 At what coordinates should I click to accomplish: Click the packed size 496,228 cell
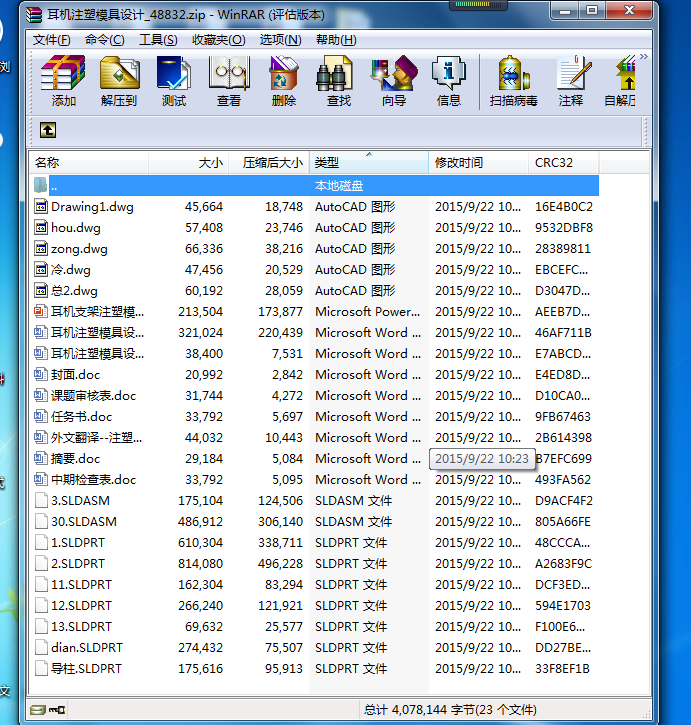pyautogui.click(x=280, y=564)
